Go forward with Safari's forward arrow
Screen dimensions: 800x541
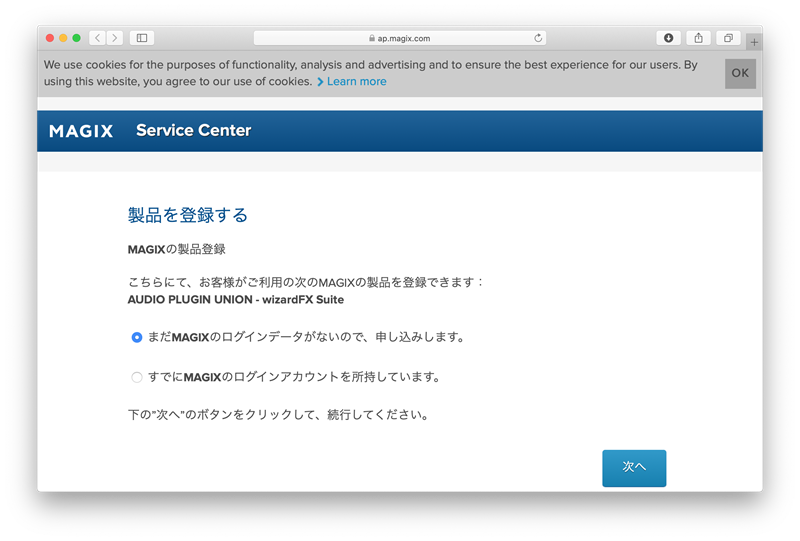point(115,38)
